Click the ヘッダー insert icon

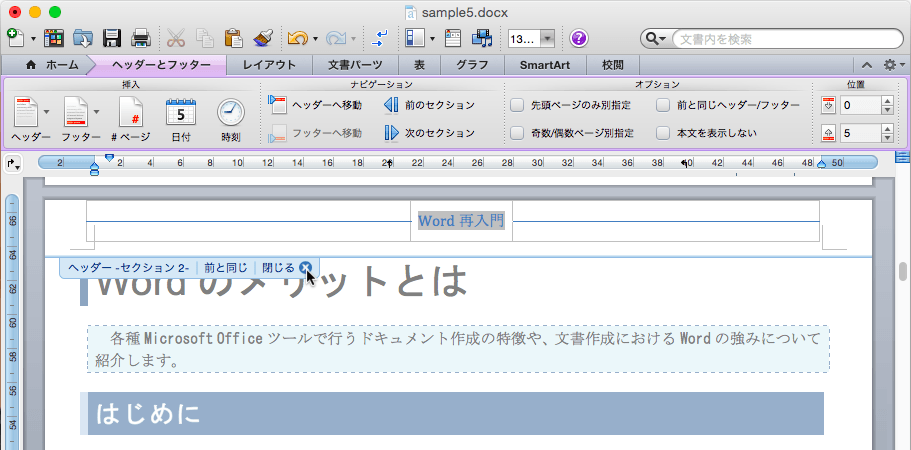coord(26,113)
